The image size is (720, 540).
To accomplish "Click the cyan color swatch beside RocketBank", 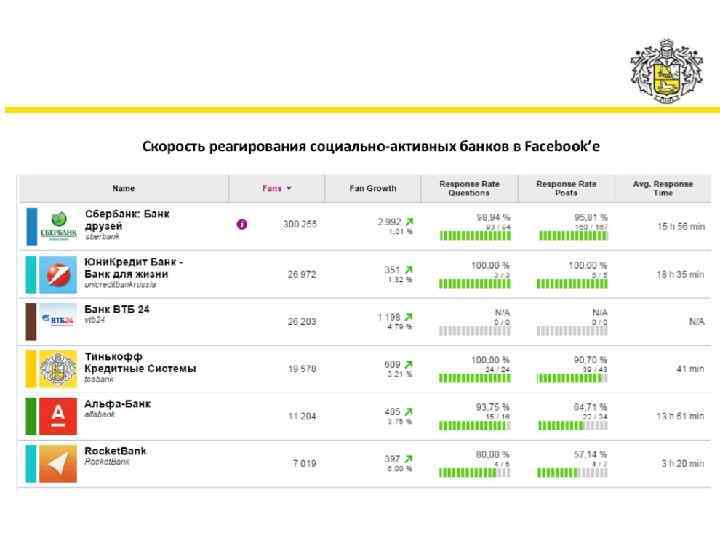I will 31,463.
